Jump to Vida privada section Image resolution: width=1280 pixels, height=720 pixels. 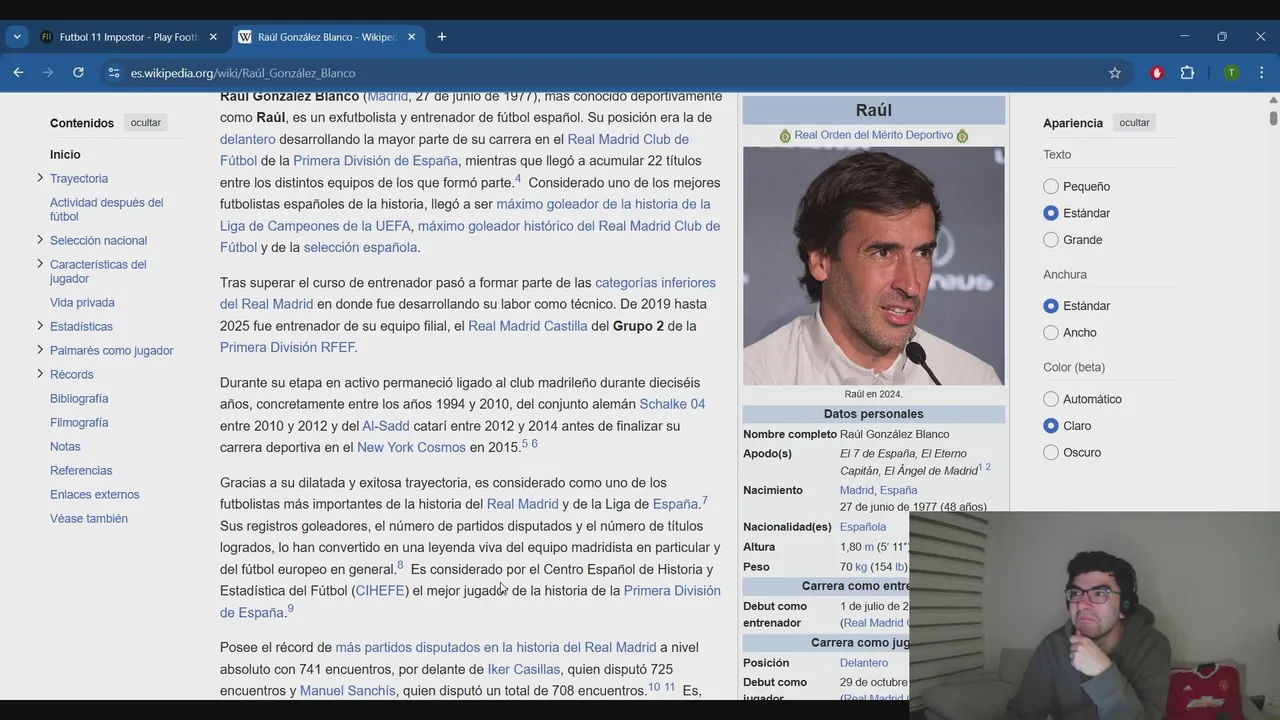tap(82, 303)
